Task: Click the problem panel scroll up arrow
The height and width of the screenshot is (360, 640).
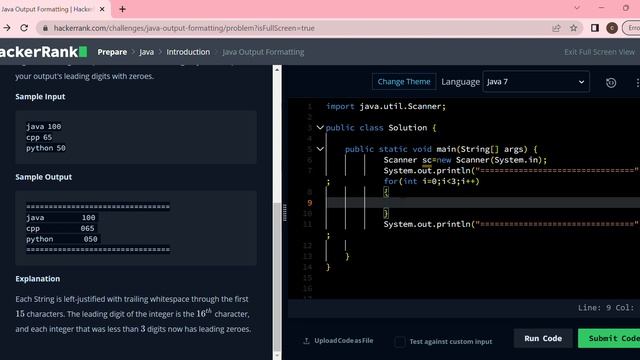Action: point(277,70)
